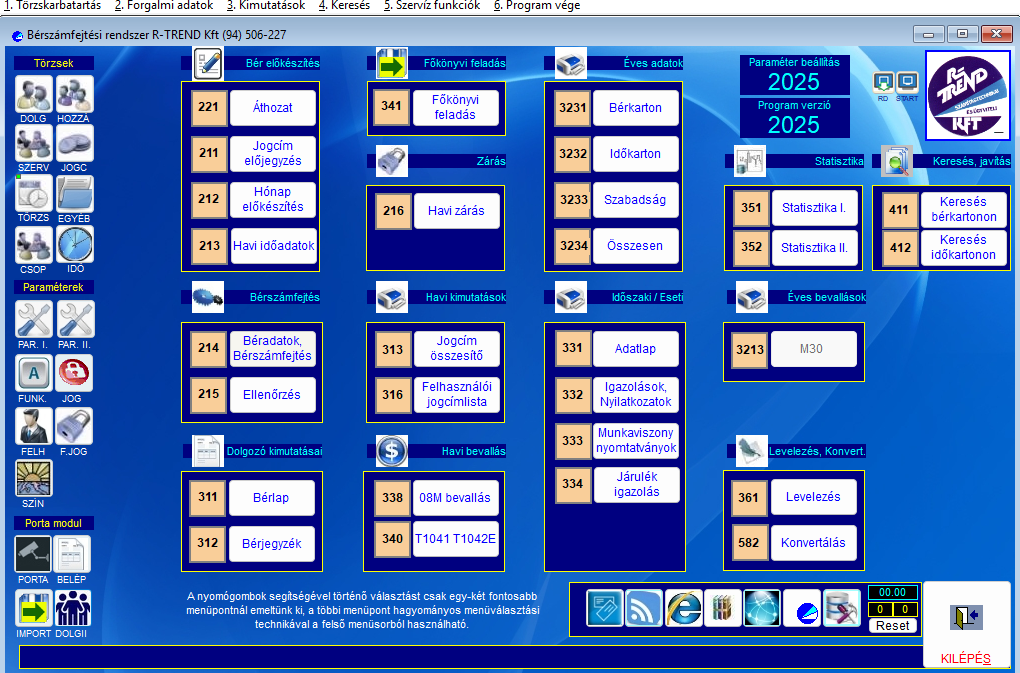
Task: Click the FELH user icon
Action: pos(33,426)
